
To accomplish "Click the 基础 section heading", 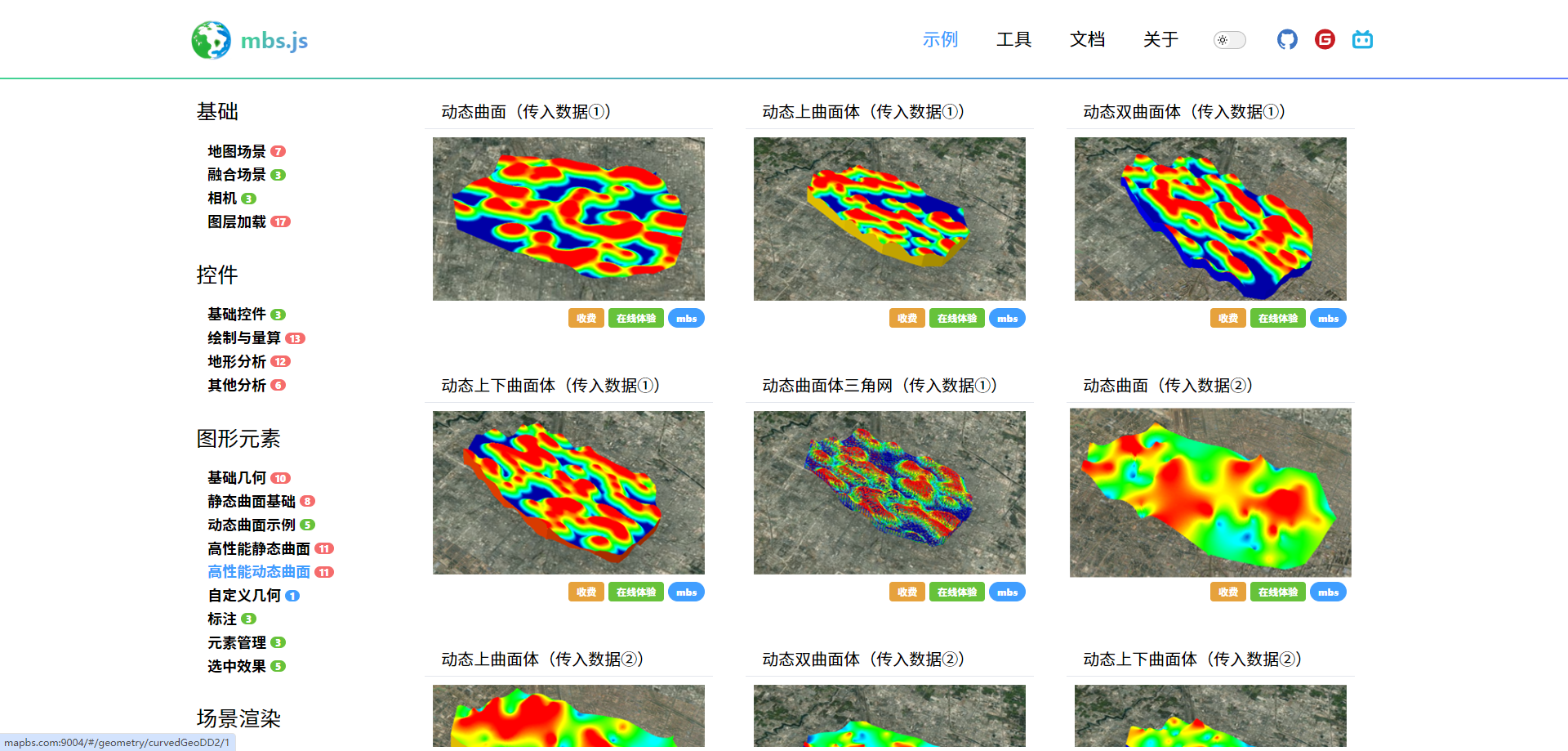I will 217,112.
